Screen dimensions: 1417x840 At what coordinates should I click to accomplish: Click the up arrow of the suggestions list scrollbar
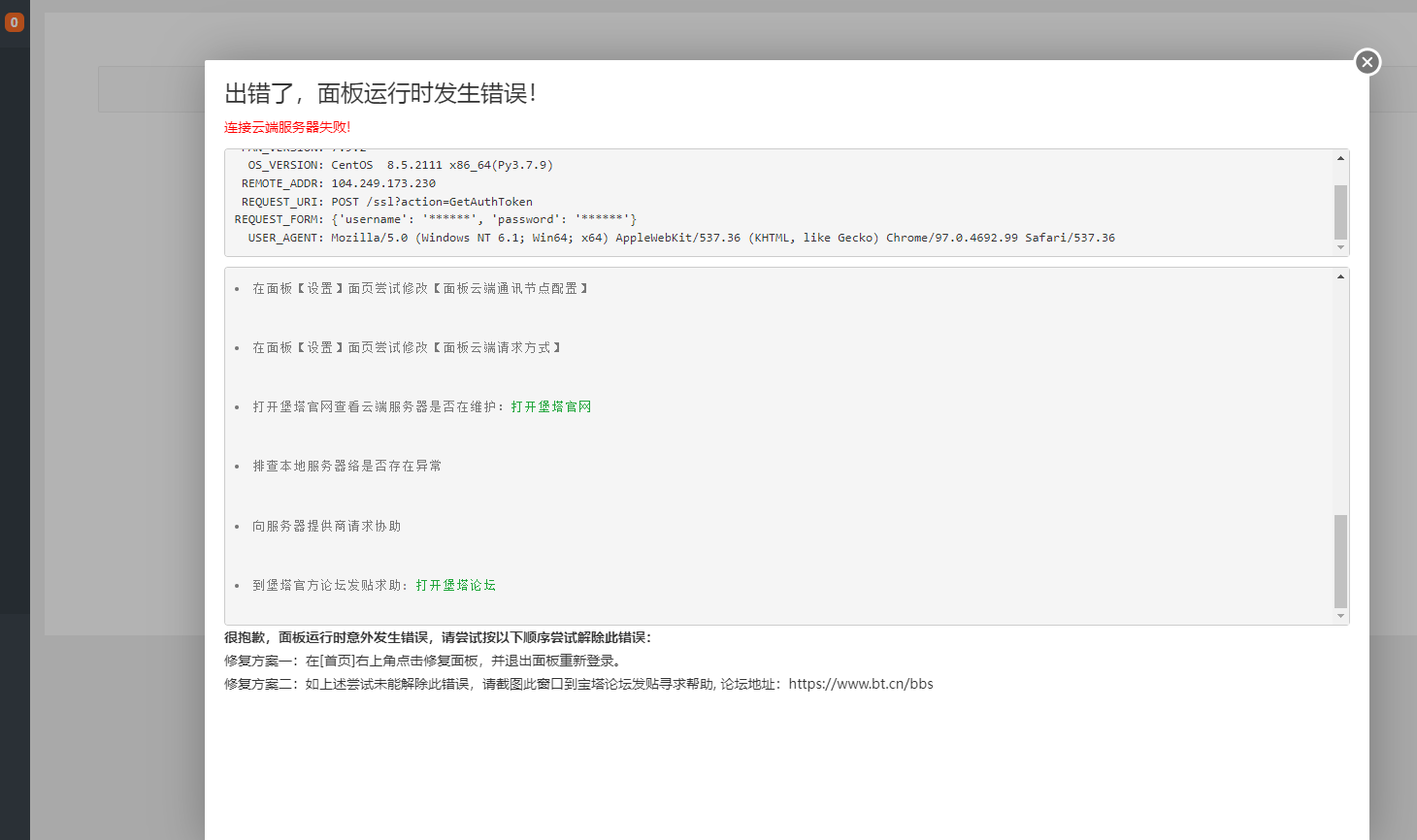1340,276
